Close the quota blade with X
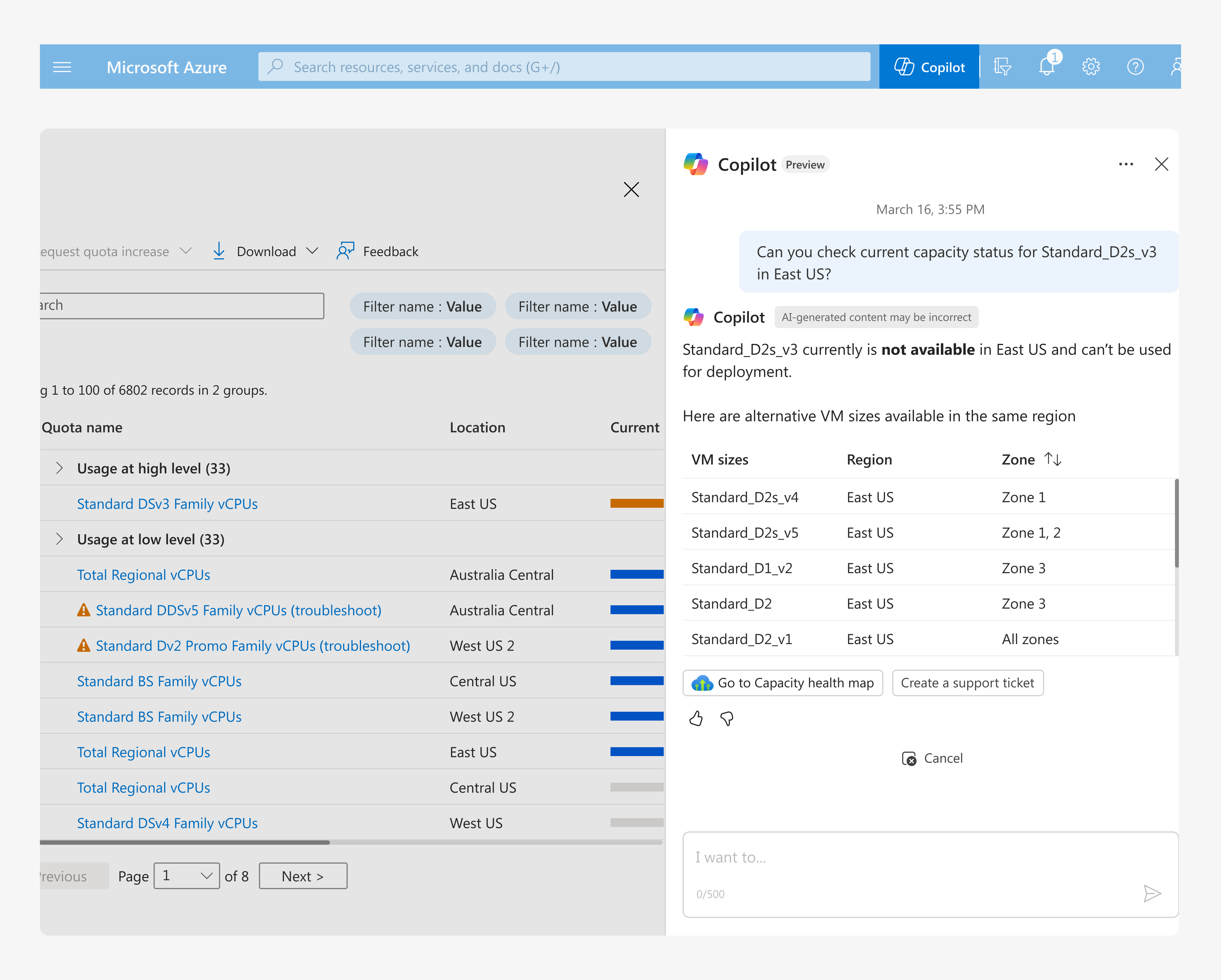 coord(631,189)
